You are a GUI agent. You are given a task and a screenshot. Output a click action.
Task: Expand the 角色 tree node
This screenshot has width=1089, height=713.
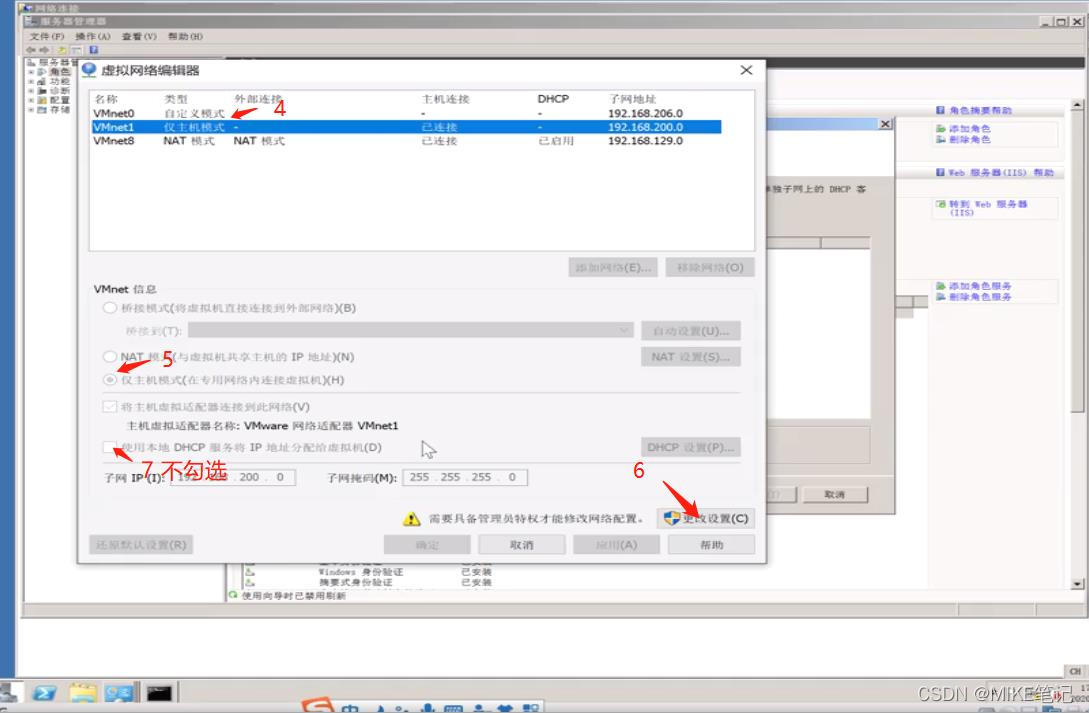coord(31,72)
